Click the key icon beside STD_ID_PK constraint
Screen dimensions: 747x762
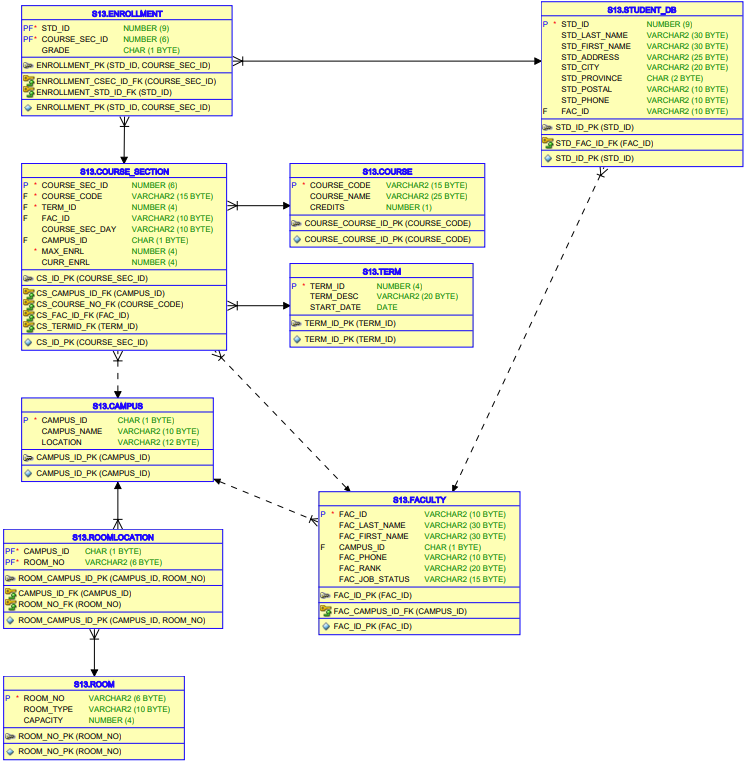pos(547,127)
